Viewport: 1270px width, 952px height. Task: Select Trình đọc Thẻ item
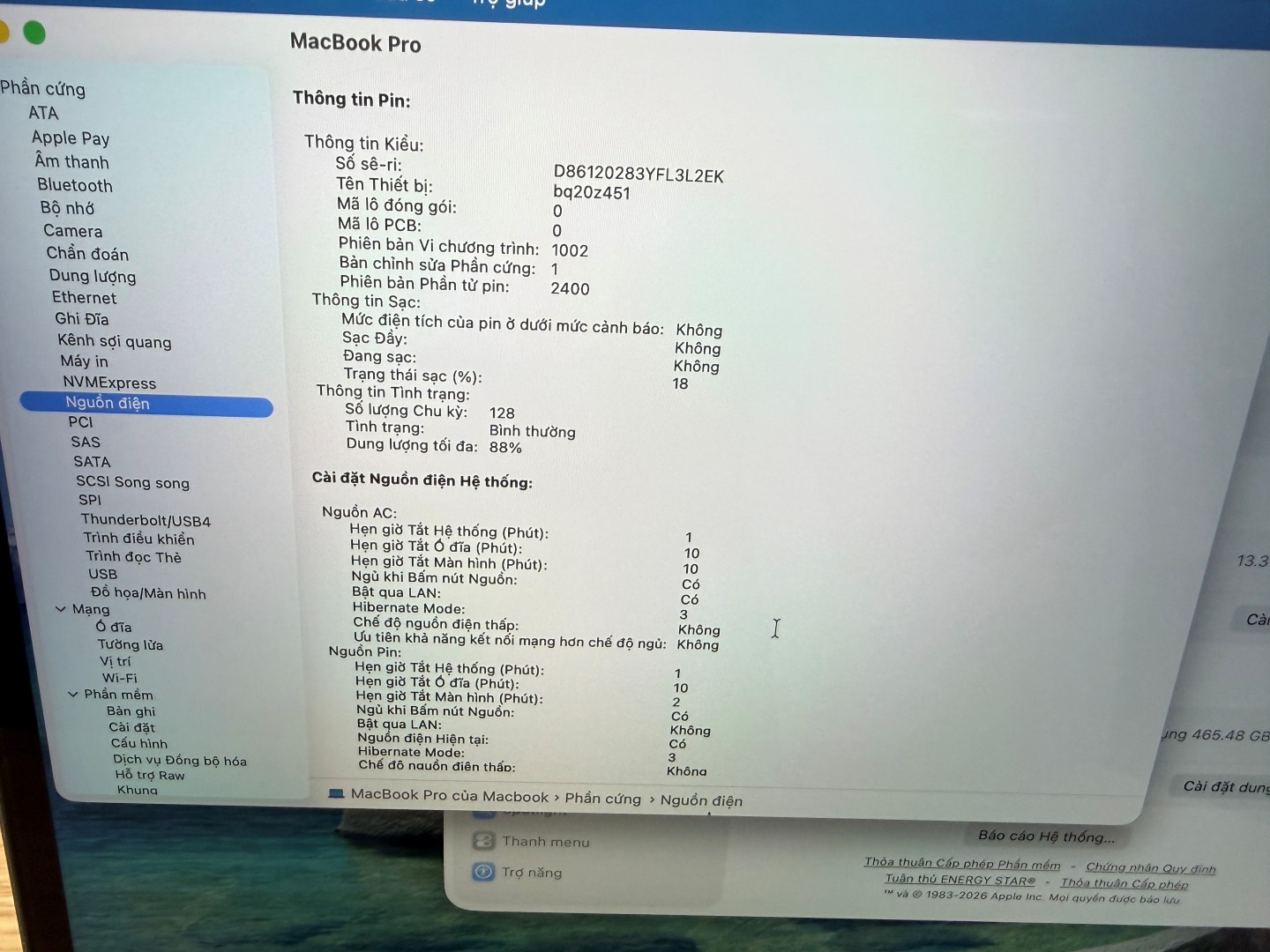[133, 557]
